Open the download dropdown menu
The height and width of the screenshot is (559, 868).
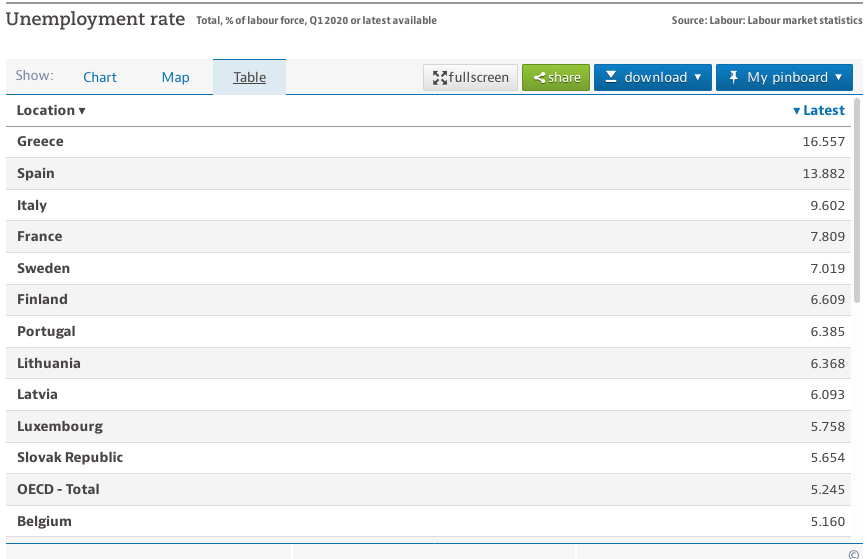click(x=653, y=77)
